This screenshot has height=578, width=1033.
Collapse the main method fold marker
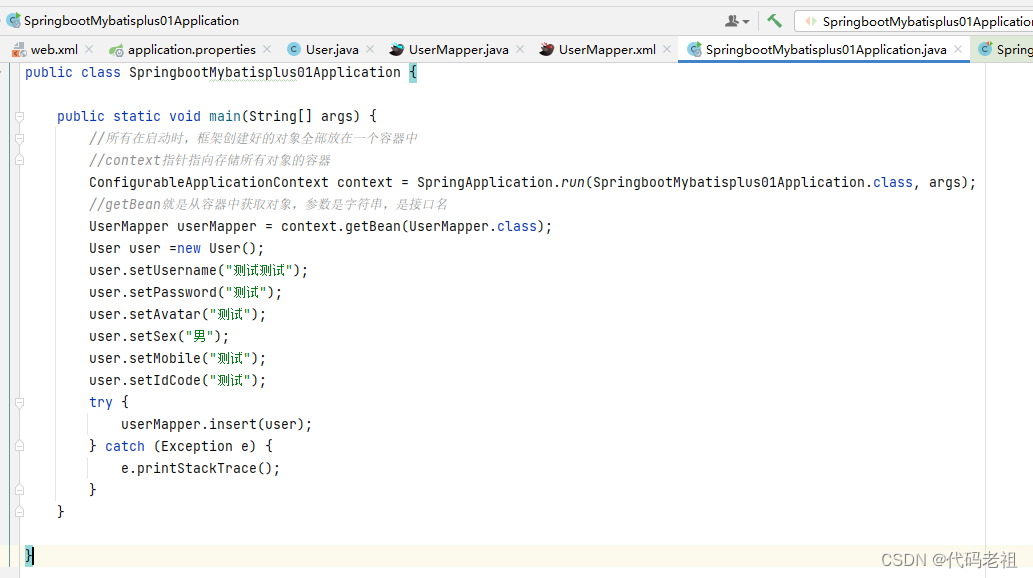pos(20,117)
